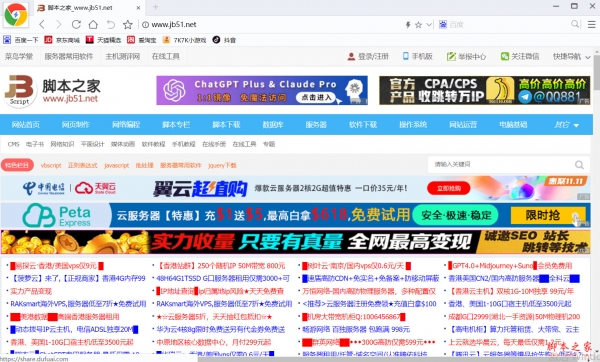Expand 快捷导航 dropdown

[571, 57]
